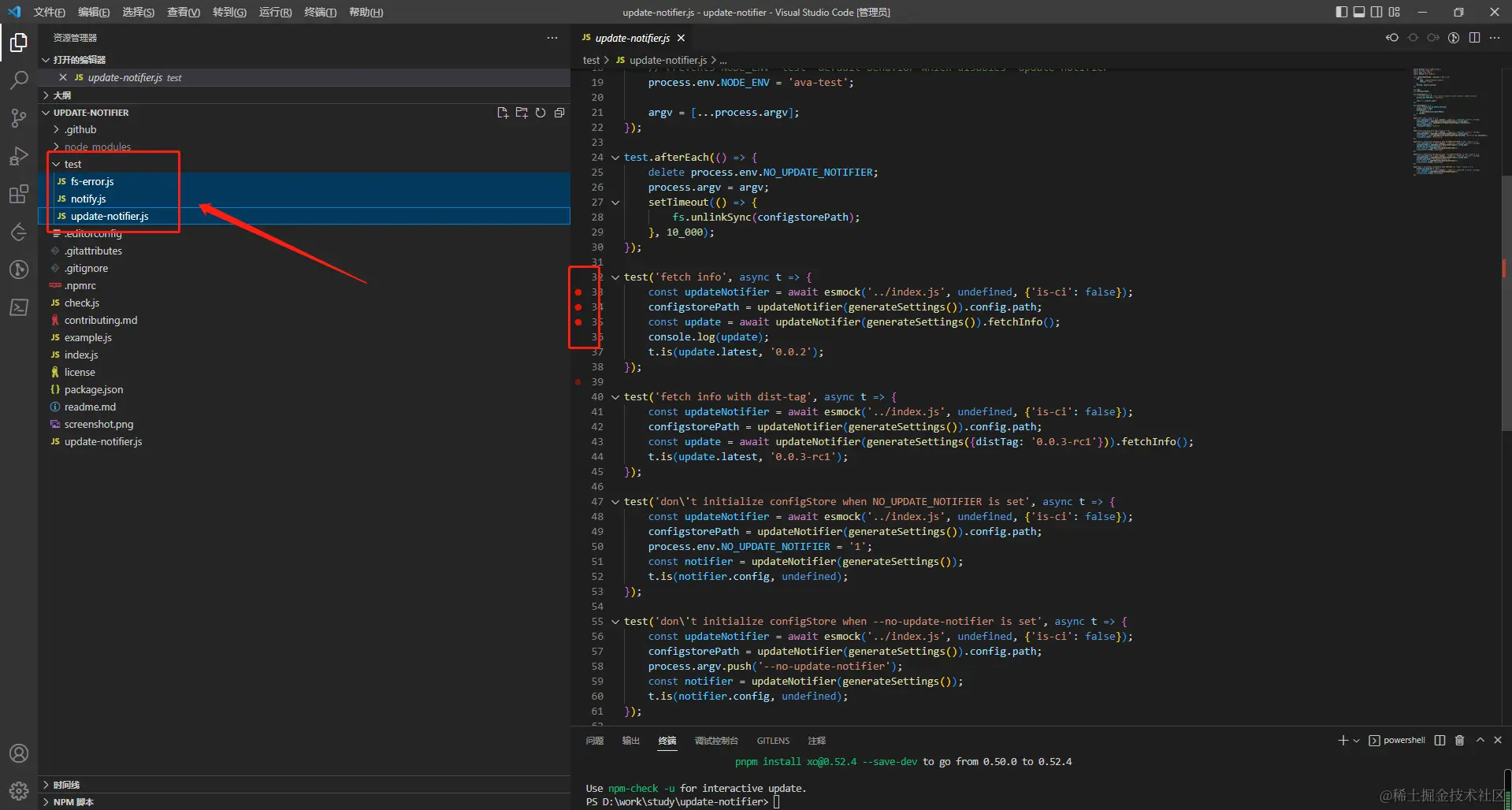This screenshot has height=810, width=1512.
Task: Fold the 'fetch info' test block
Action: pyautogui.click(x=615, y=277)
